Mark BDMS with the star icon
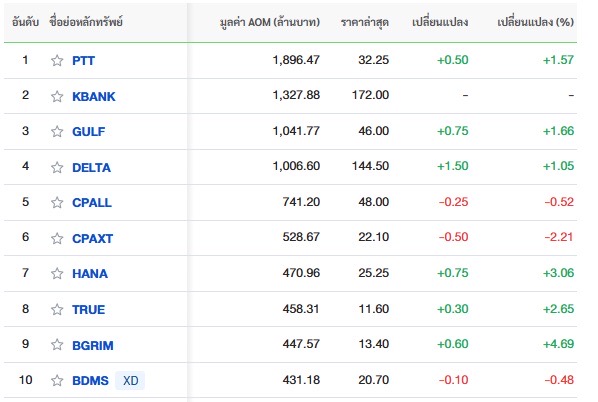The image size is (598, 402). (57, 380)
